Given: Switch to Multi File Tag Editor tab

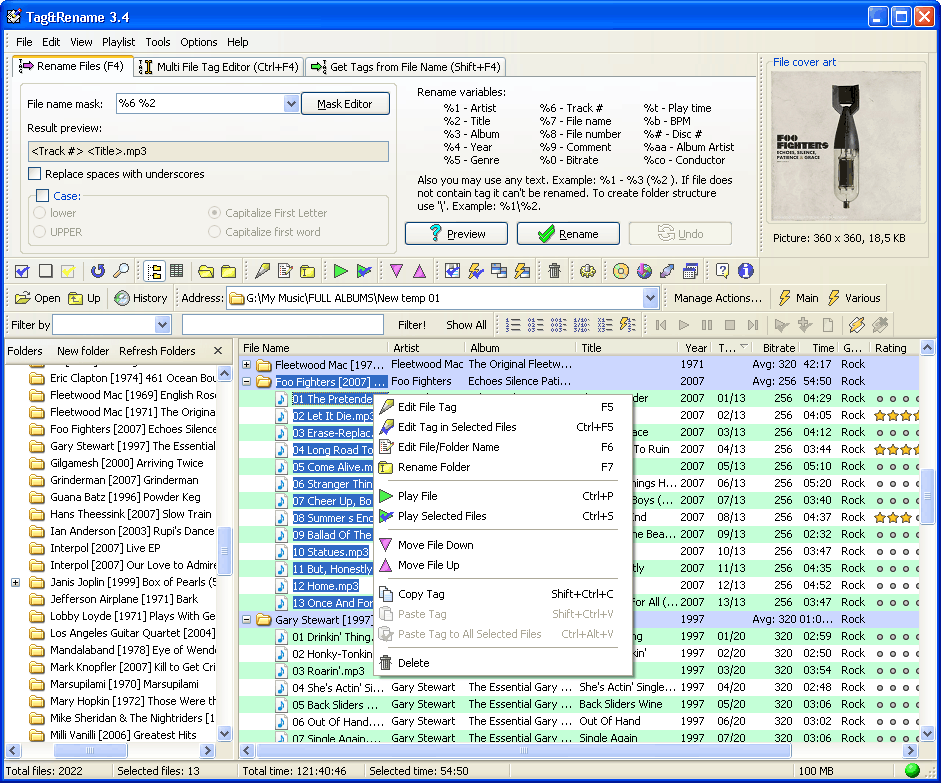Looking at the screenshot, I should (219, 67).
